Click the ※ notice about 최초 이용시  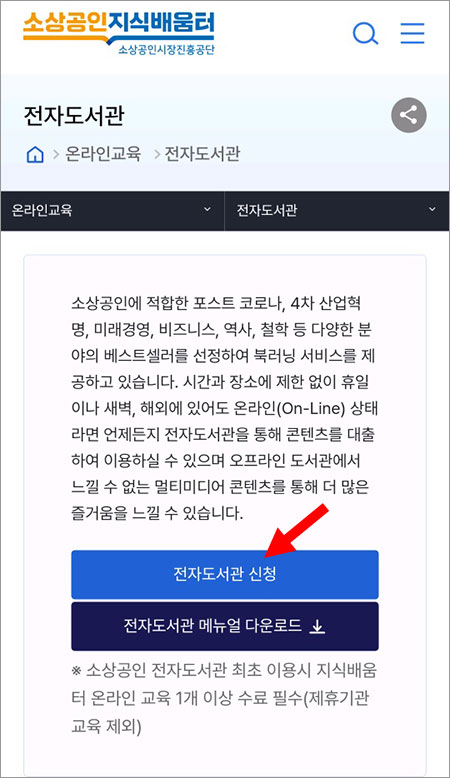224,699
